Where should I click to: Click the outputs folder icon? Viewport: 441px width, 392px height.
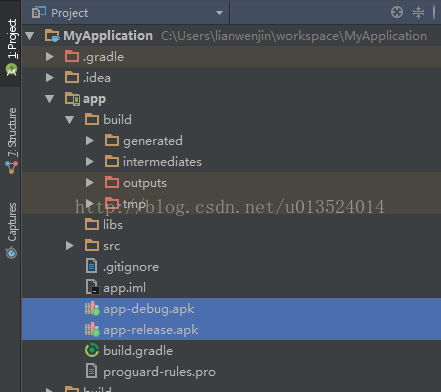[112, 182]
